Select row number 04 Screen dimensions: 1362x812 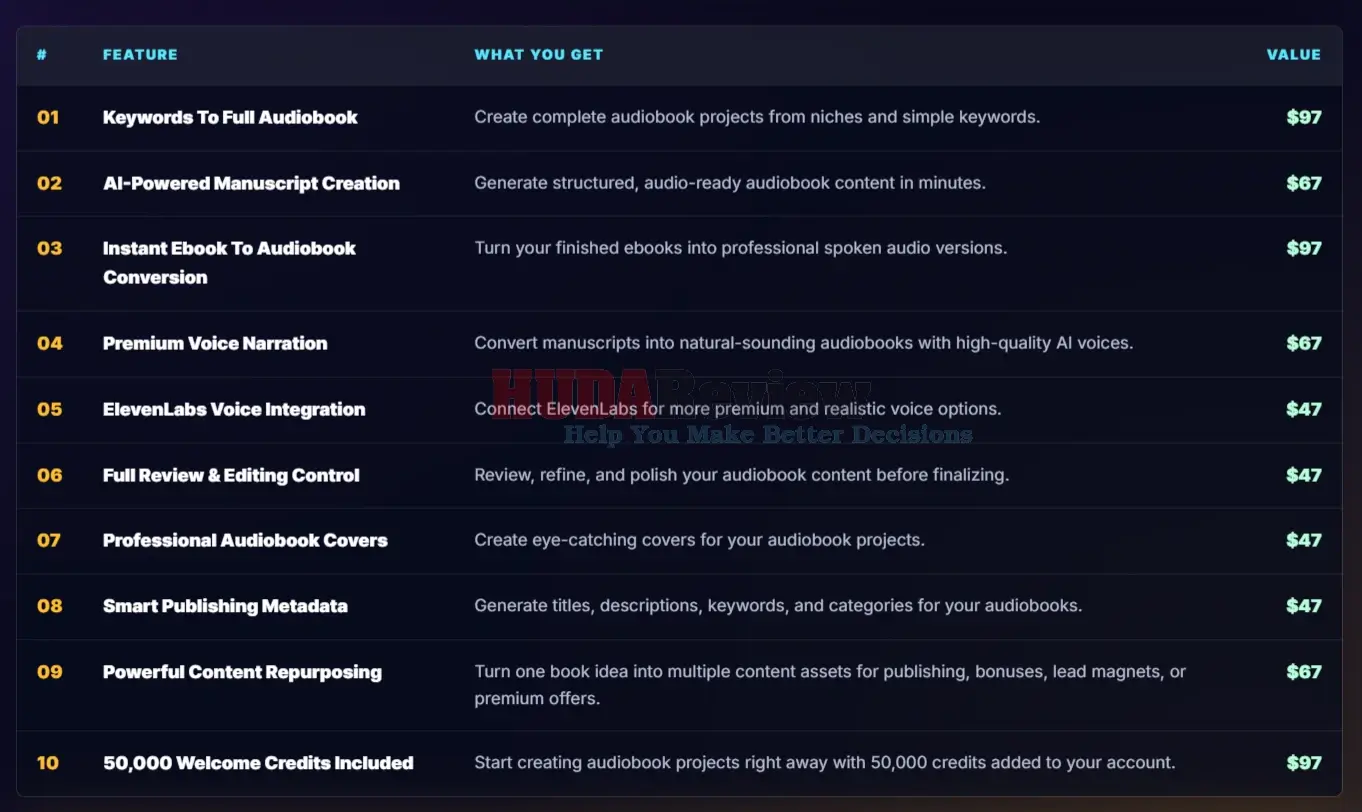pyautogui.click(x=49, y=343)
